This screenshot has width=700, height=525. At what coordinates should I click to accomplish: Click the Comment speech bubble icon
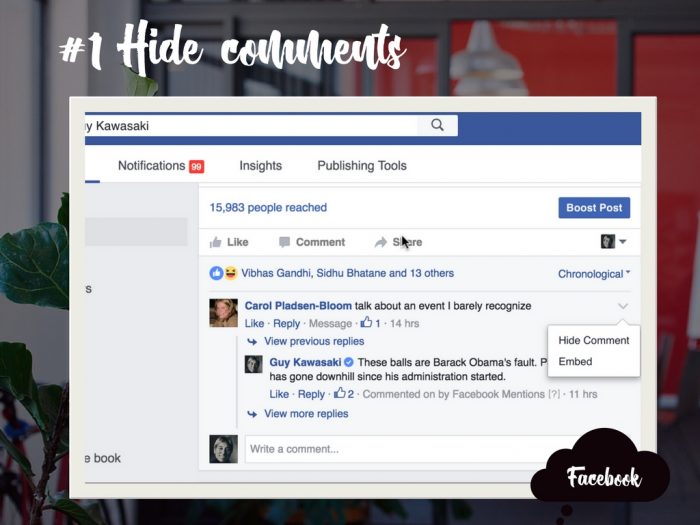[x=284, y=242]
